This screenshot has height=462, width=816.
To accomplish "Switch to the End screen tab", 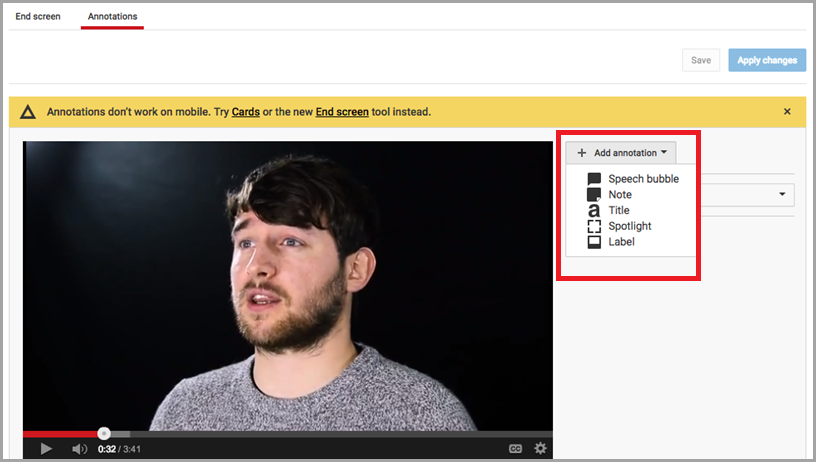I will [38, 17].
